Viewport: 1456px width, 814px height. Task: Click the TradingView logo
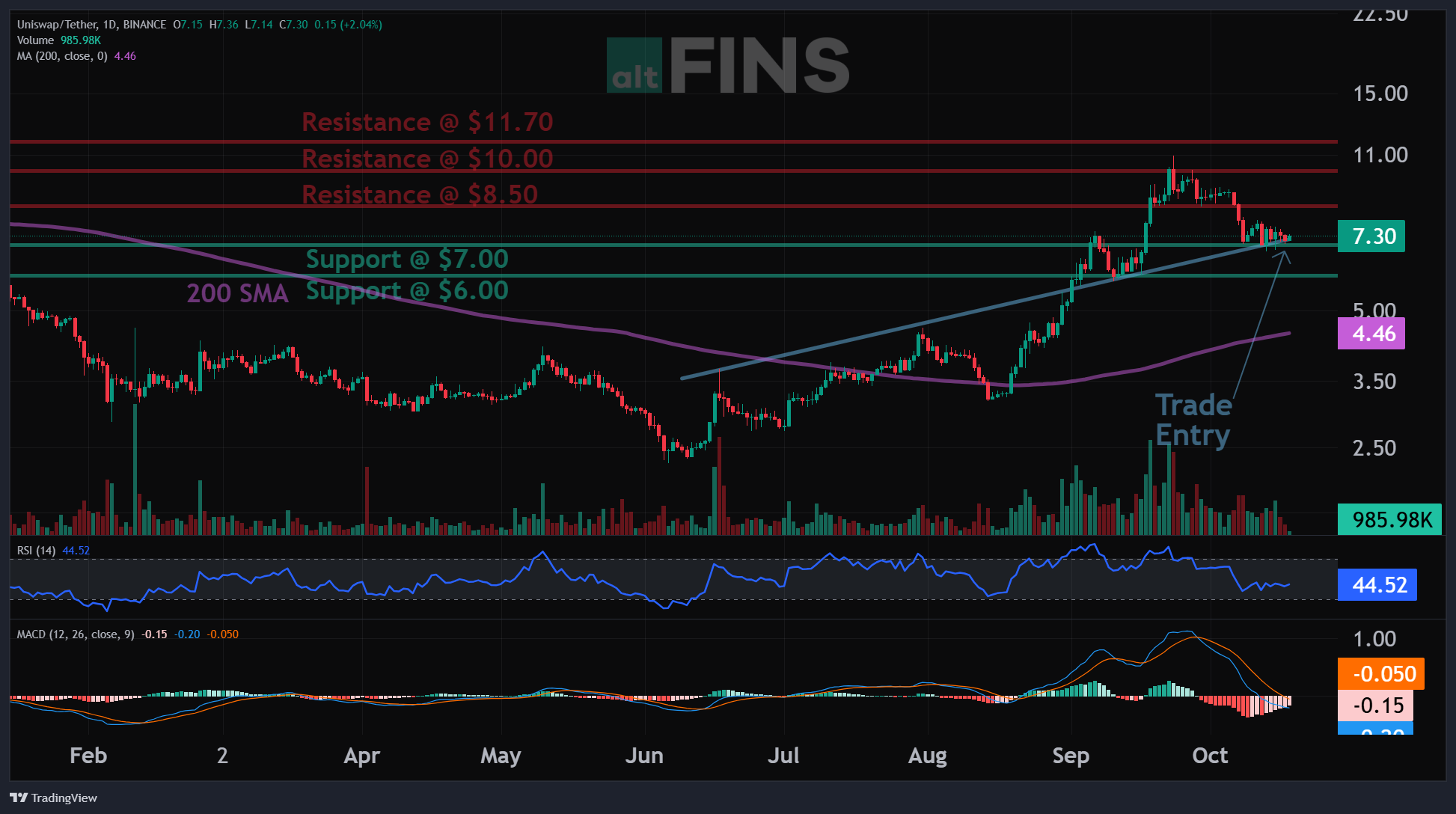(x=53, y=798)
